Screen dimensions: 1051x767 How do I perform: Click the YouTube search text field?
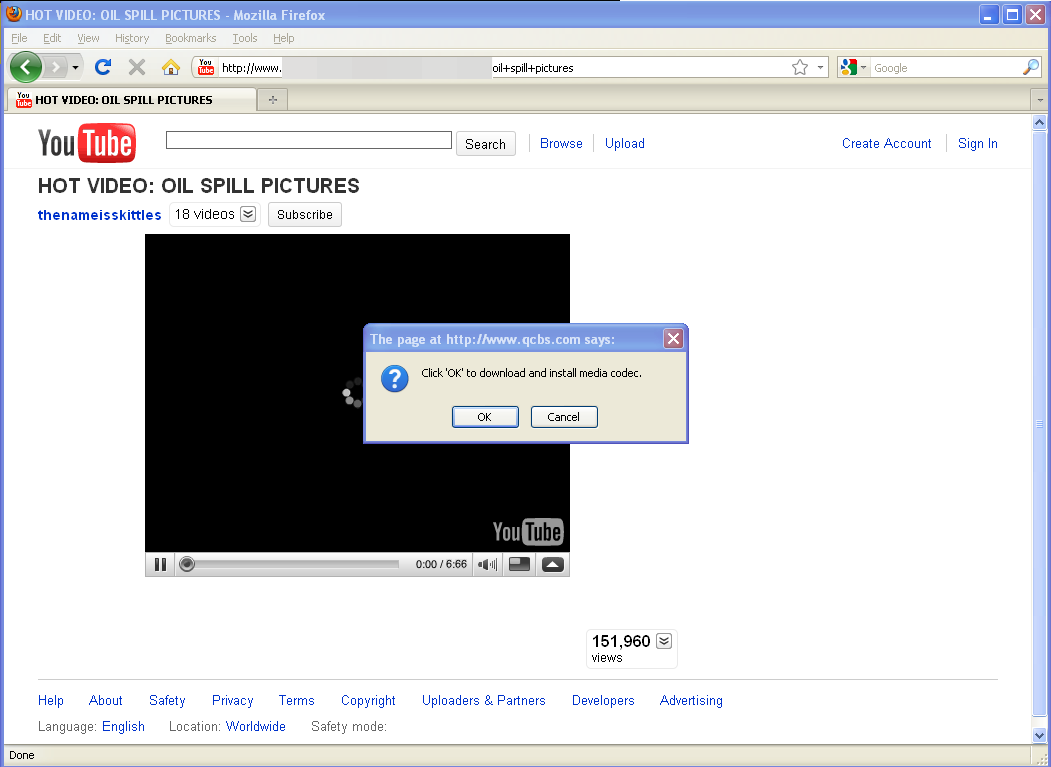[x=309, y=140]
